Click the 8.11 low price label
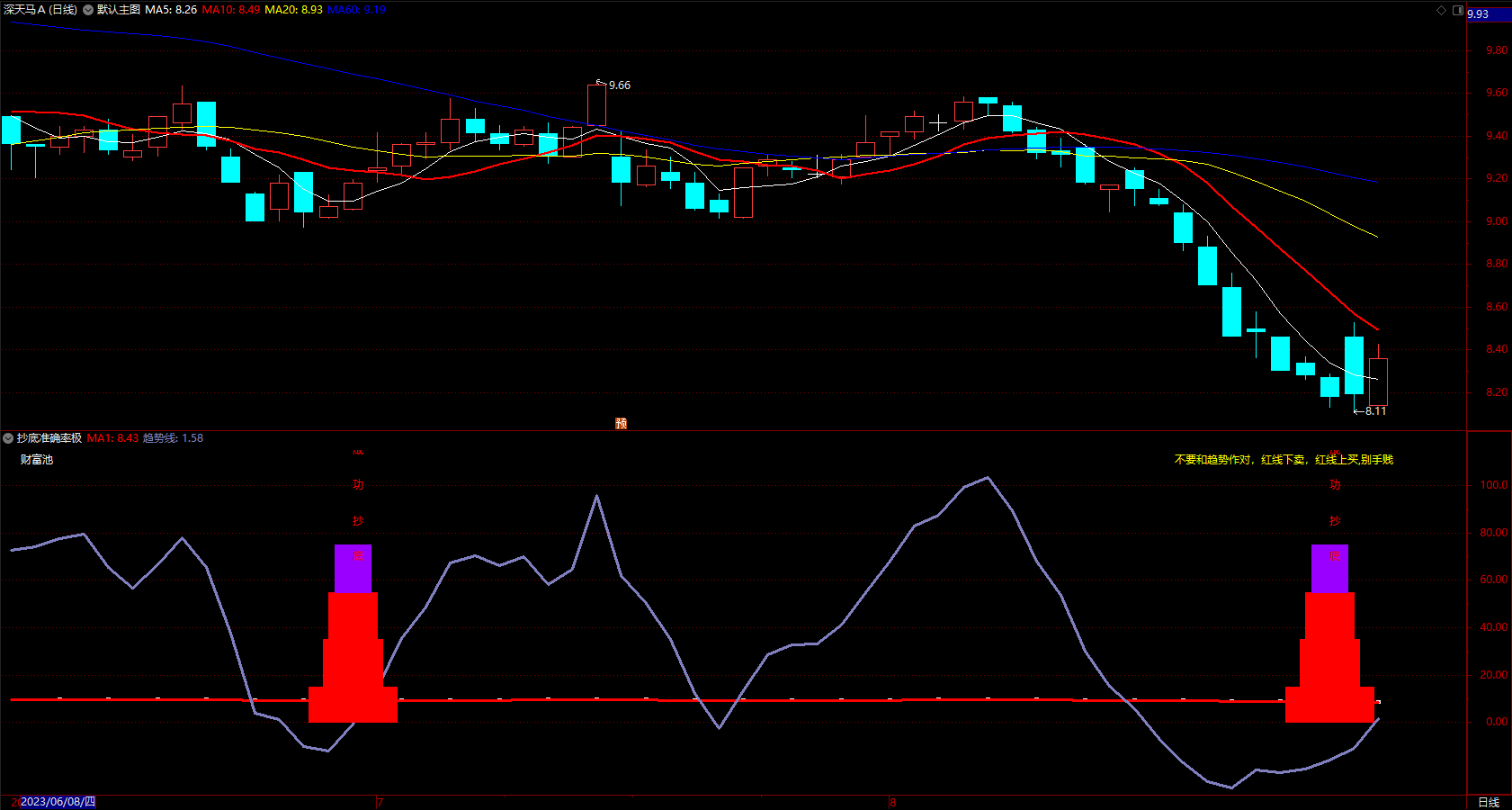 (1375, 411)
